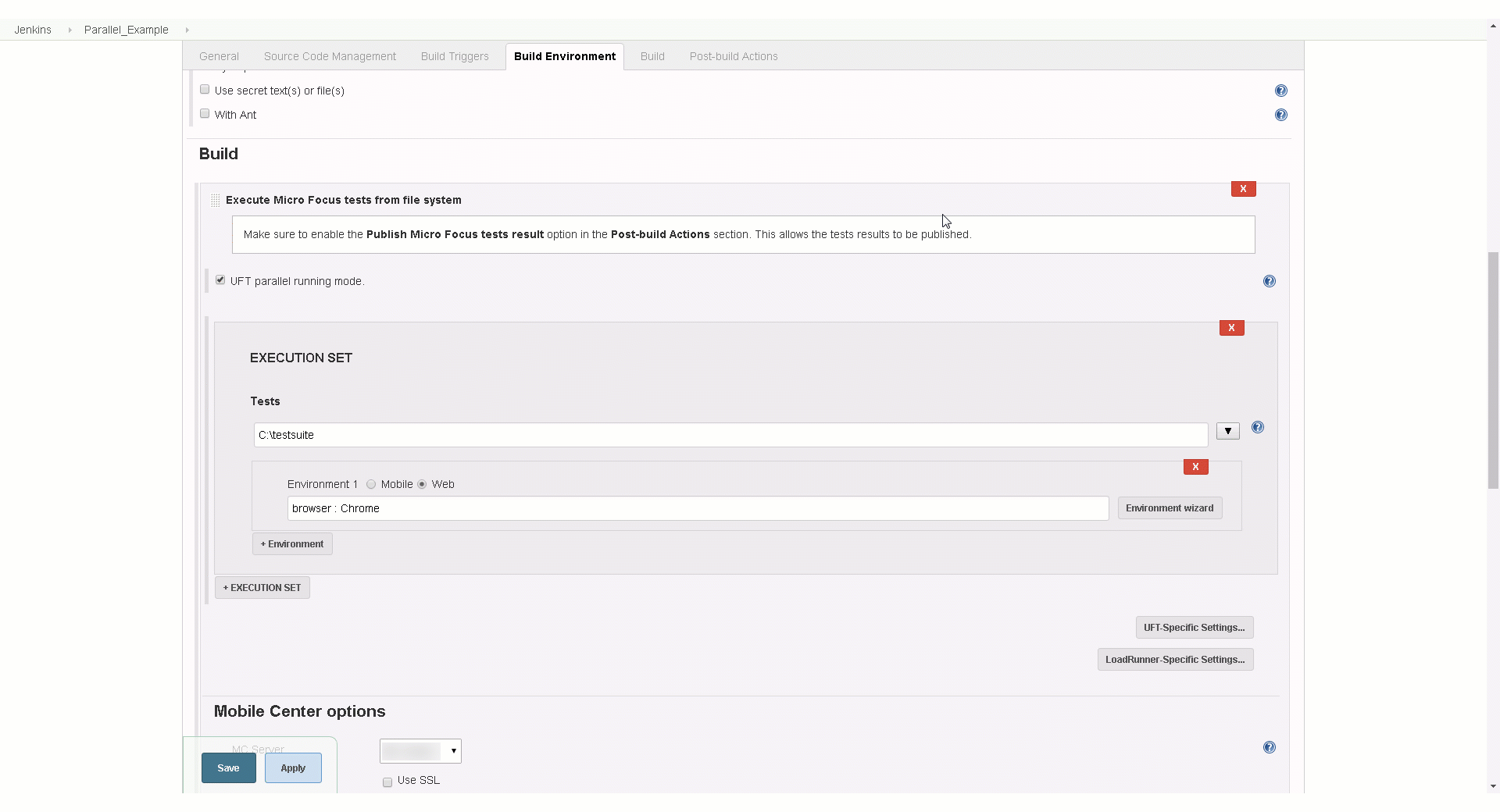Enable Use secret text(s) or file(s) checkbox
The height and width of the screenshot is (812, 1500).
click(x=205, y=90)
